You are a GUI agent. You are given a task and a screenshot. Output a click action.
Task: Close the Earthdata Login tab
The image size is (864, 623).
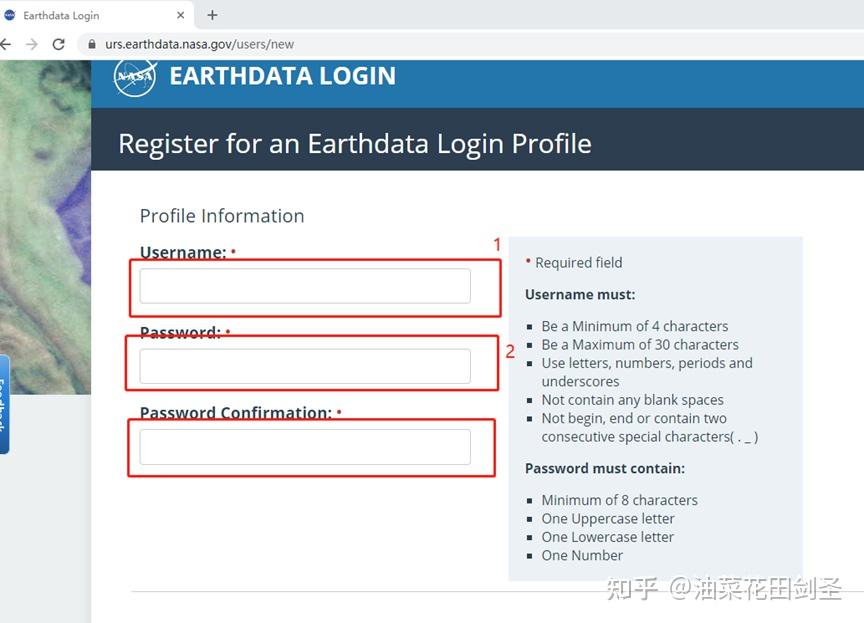[x=180, y=15]
